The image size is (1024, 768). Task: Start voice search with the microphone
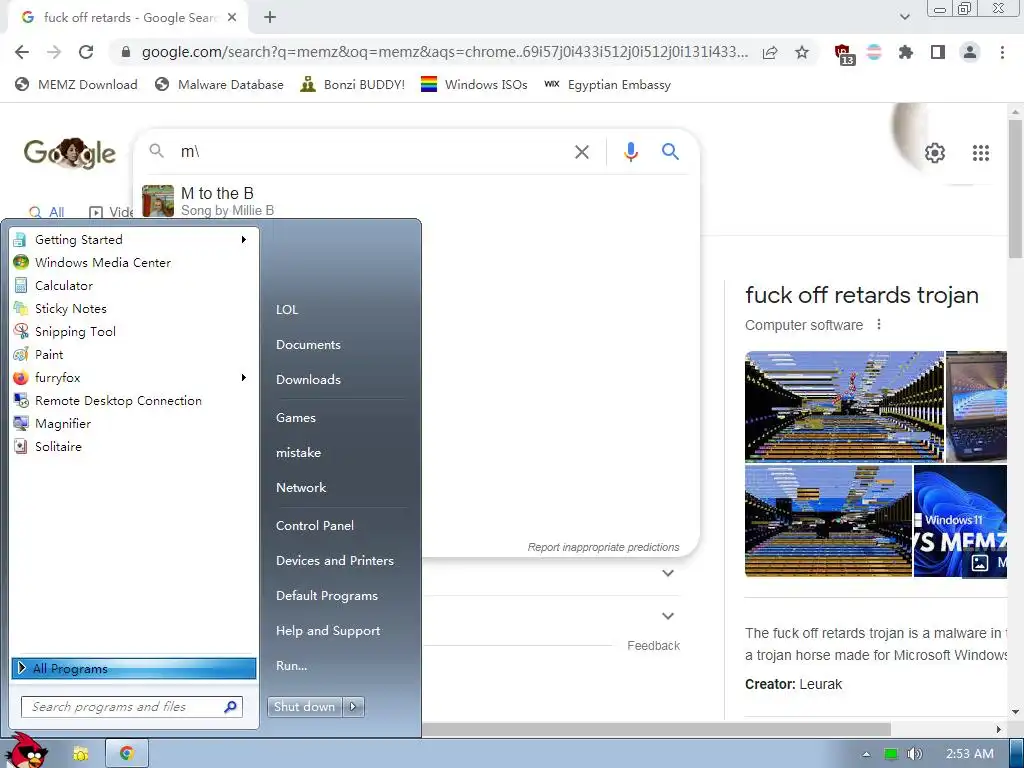[630, 152]
